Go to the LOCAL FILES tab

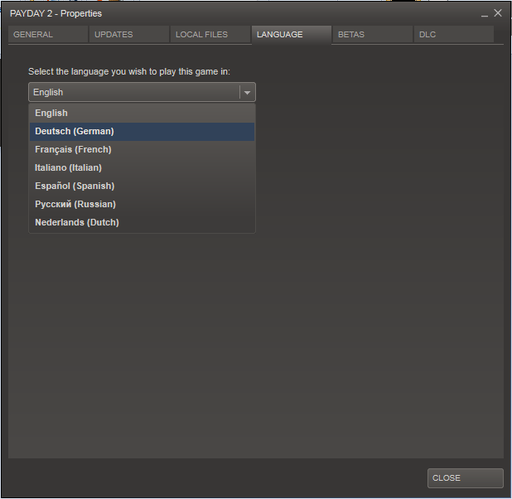210,34
